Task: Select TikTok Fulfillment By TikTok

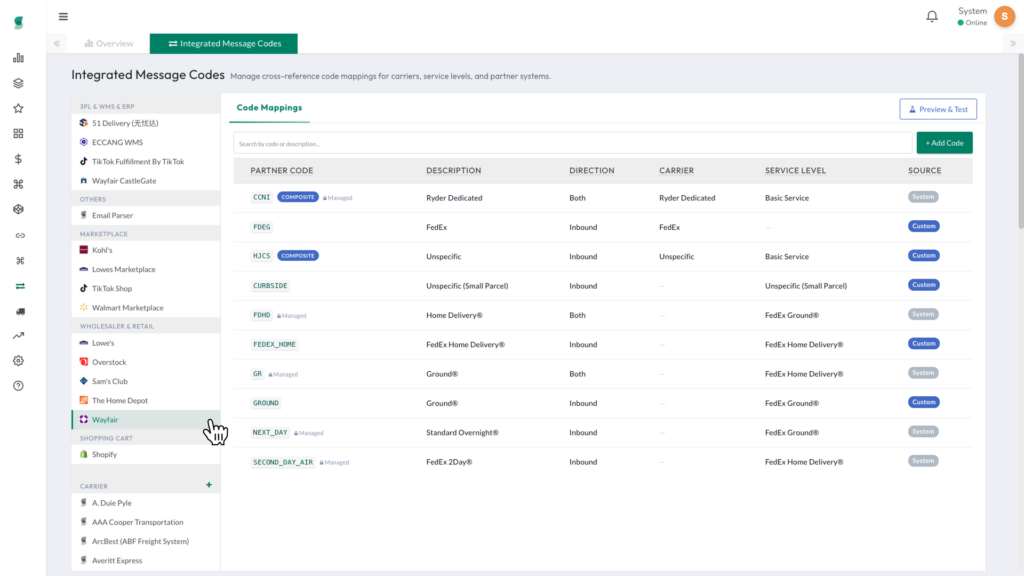Action: [146, 161]
